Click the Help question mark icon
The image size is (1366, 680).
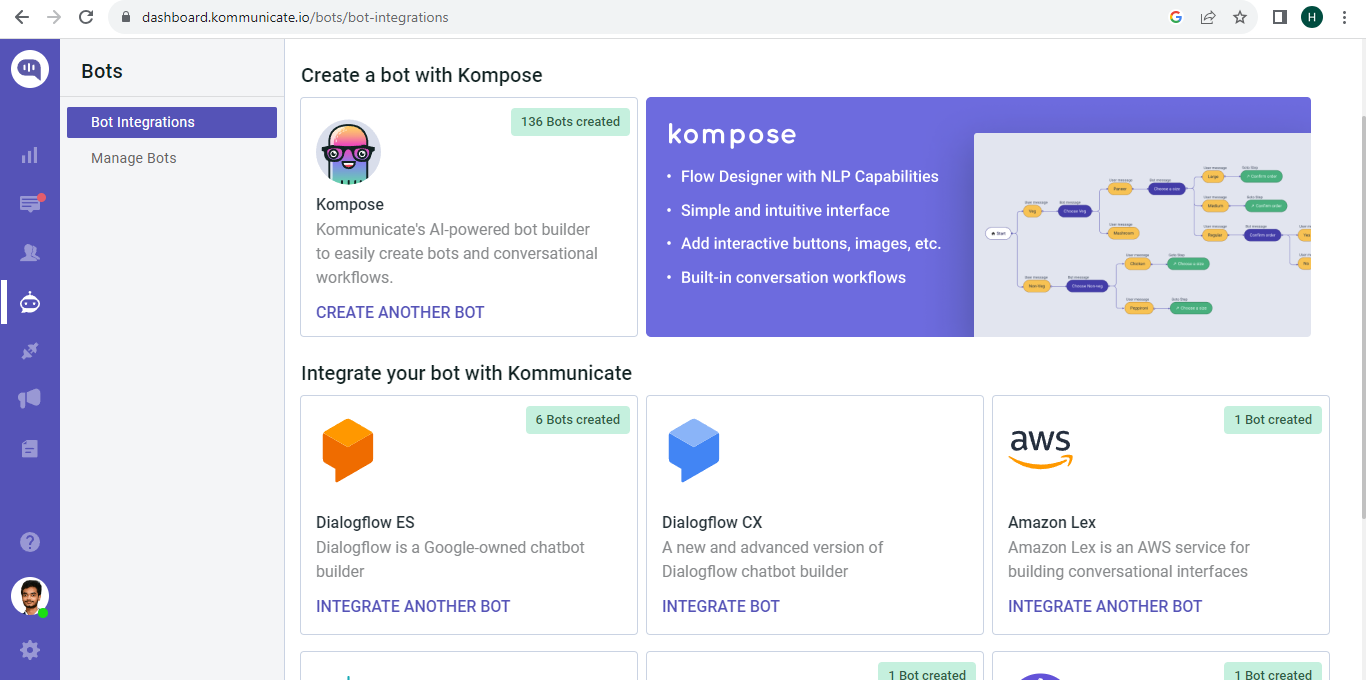tap(30, 542)
